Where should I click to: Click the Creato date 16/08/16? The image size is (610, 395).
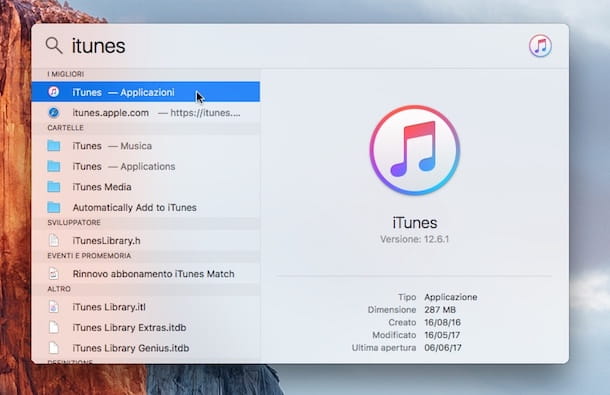click(442, 322)
